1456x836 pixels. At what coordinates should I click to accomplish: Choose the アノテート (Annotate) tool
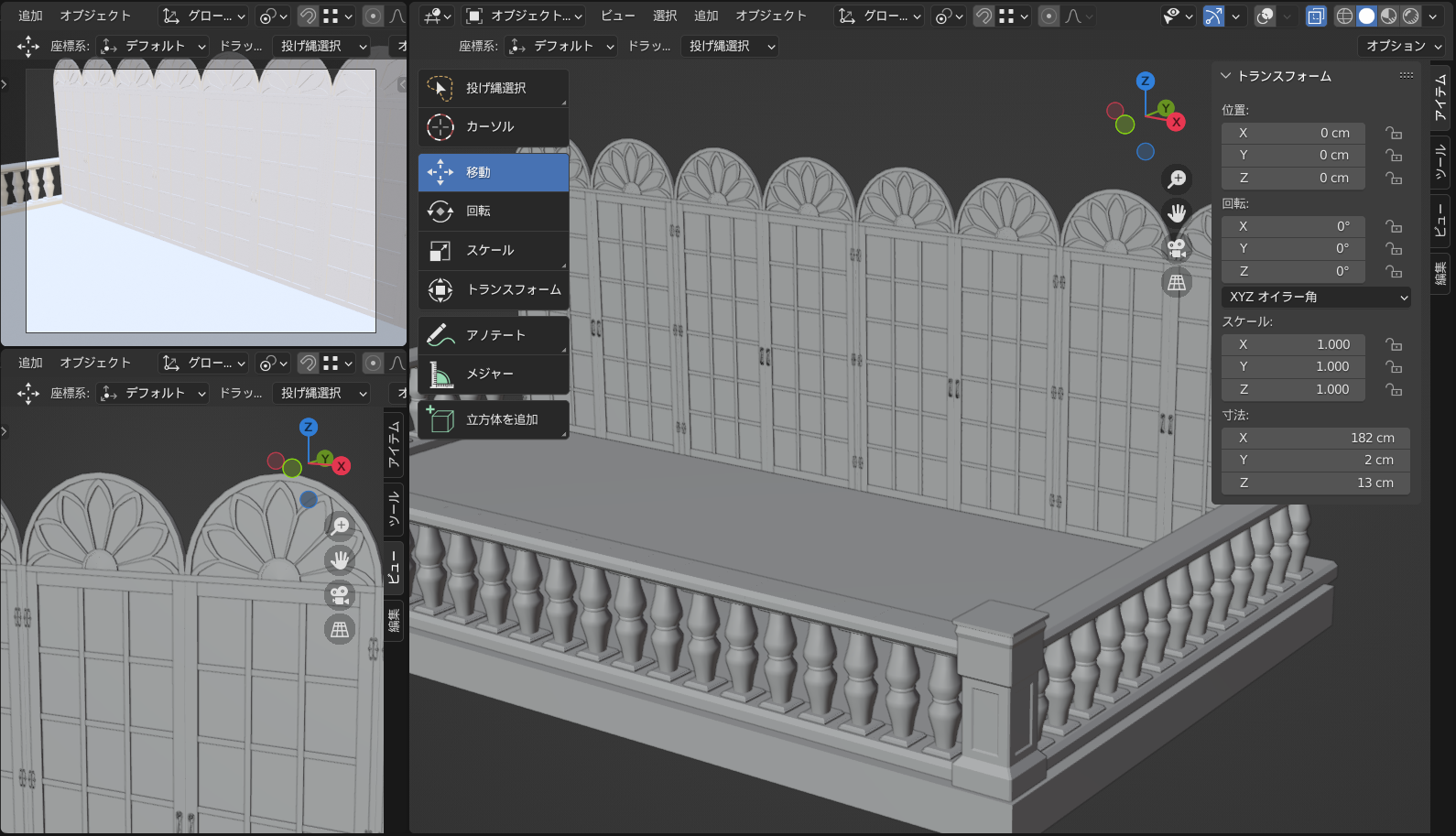coord(493,336)
